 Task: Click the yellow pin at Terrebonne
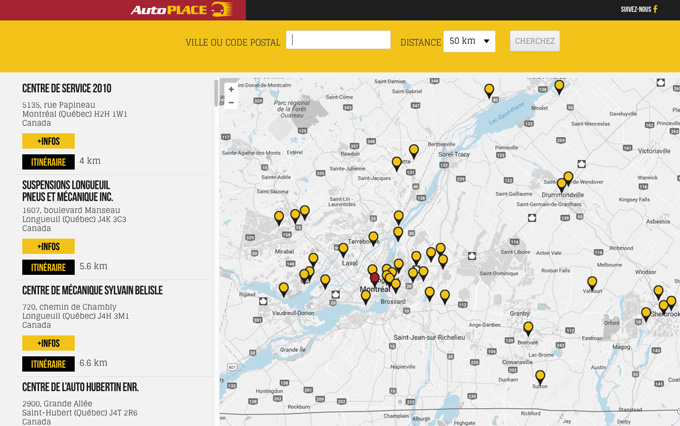373,238
